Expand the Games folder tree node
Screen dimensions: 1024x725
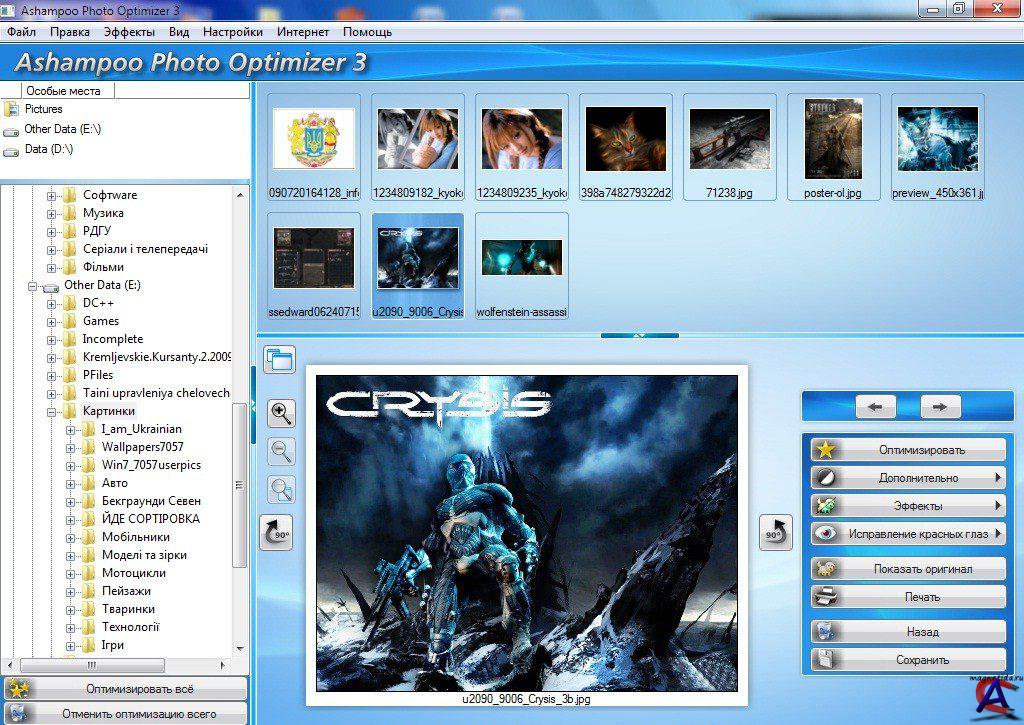point(52,321)
